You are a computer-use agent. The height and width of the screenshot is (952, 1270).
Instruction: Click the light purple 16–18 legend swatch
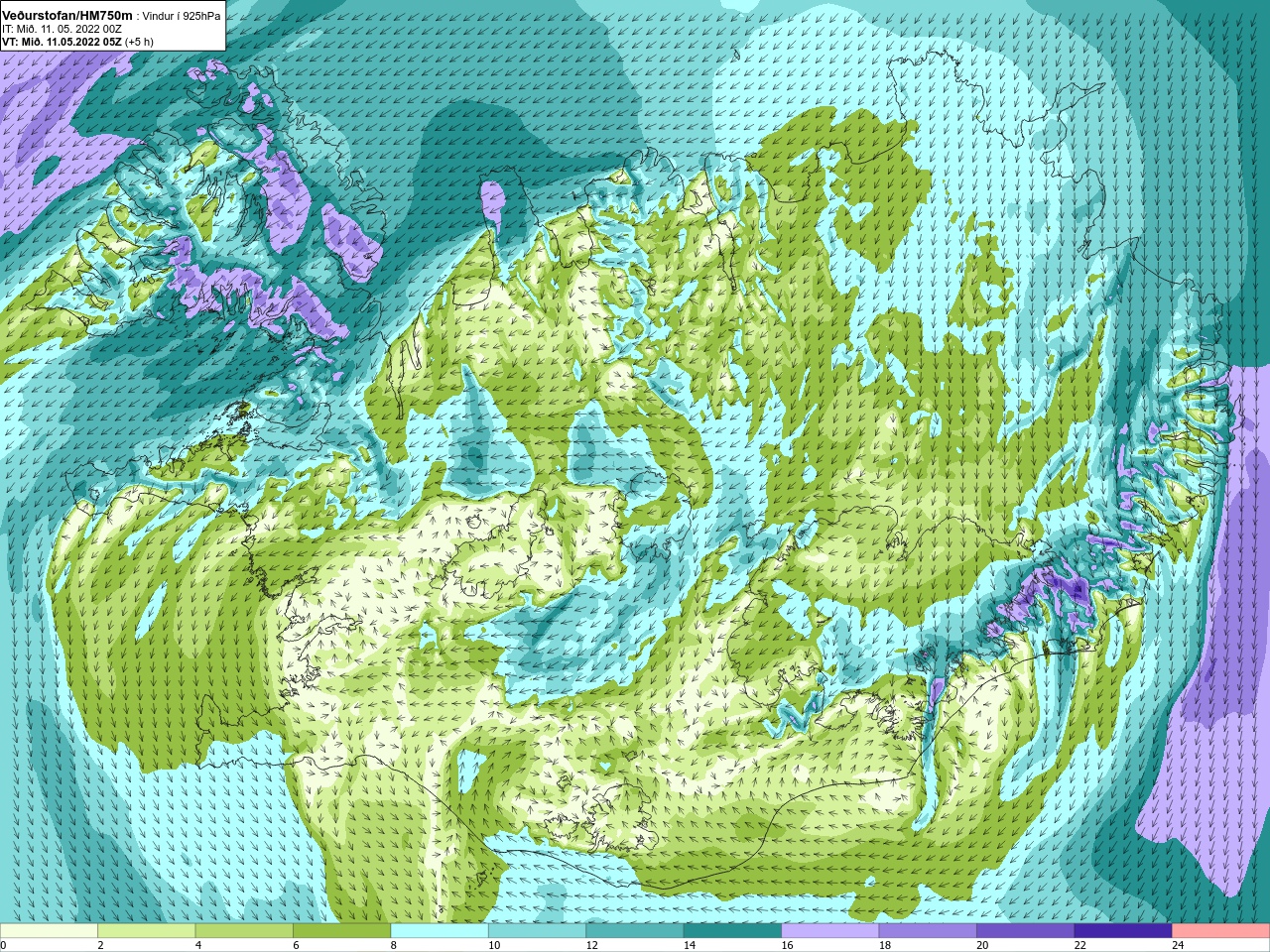830,931
